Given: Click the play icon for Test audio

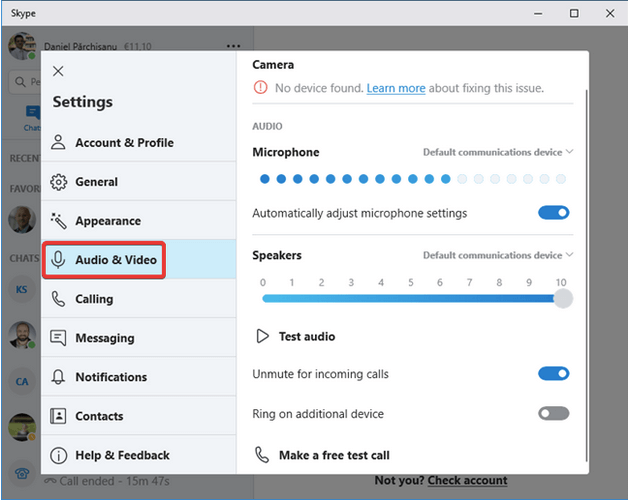Looking at the screenshot, I should pyautogui.click(x=263, y=336).
